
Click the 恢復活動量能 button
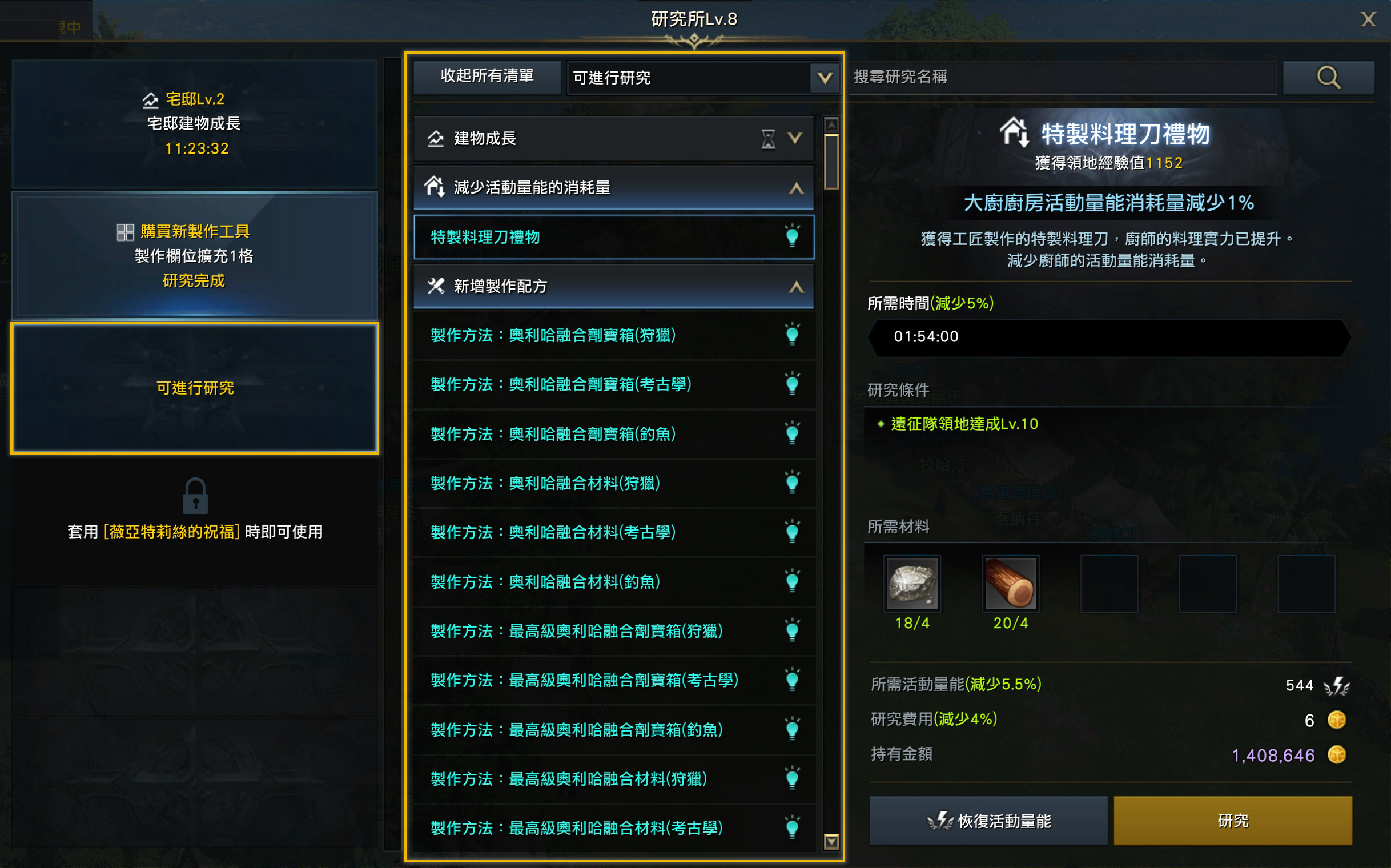(x=988, y=821)
